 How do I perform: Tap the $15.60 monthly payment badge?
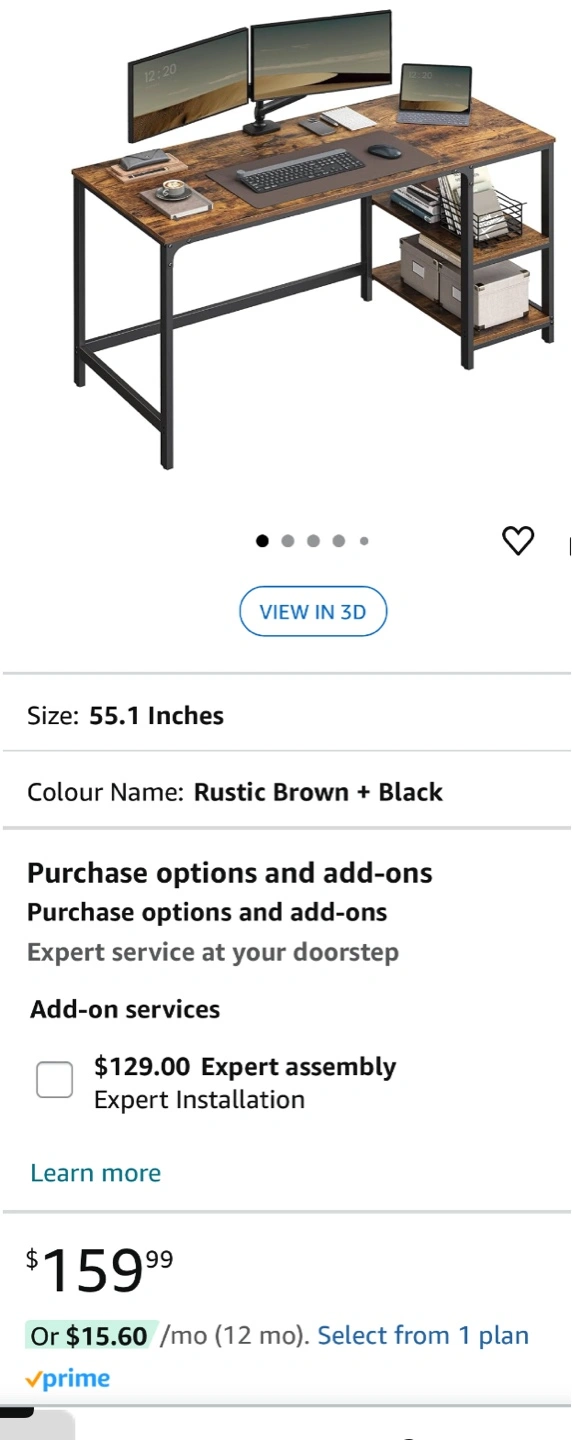[x=90, y=1336]
